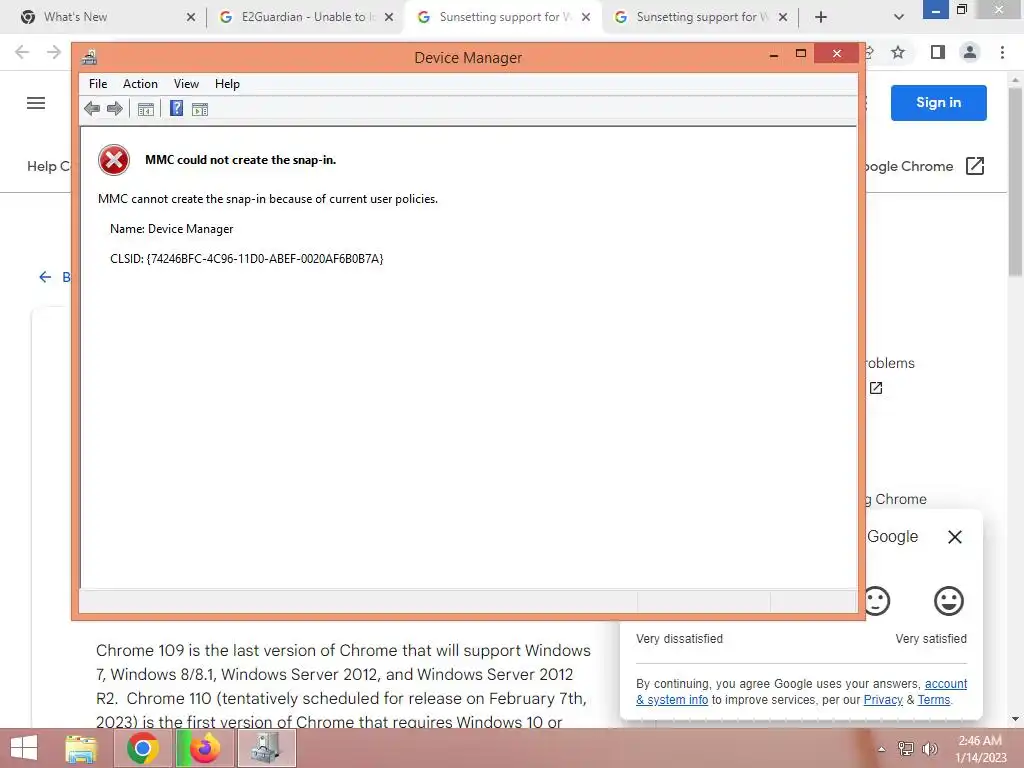This screenshot has width=1024, height=768.
Task: Open File Explorer from taskbar
Action: pyautogui.click(x=81, y=748)
